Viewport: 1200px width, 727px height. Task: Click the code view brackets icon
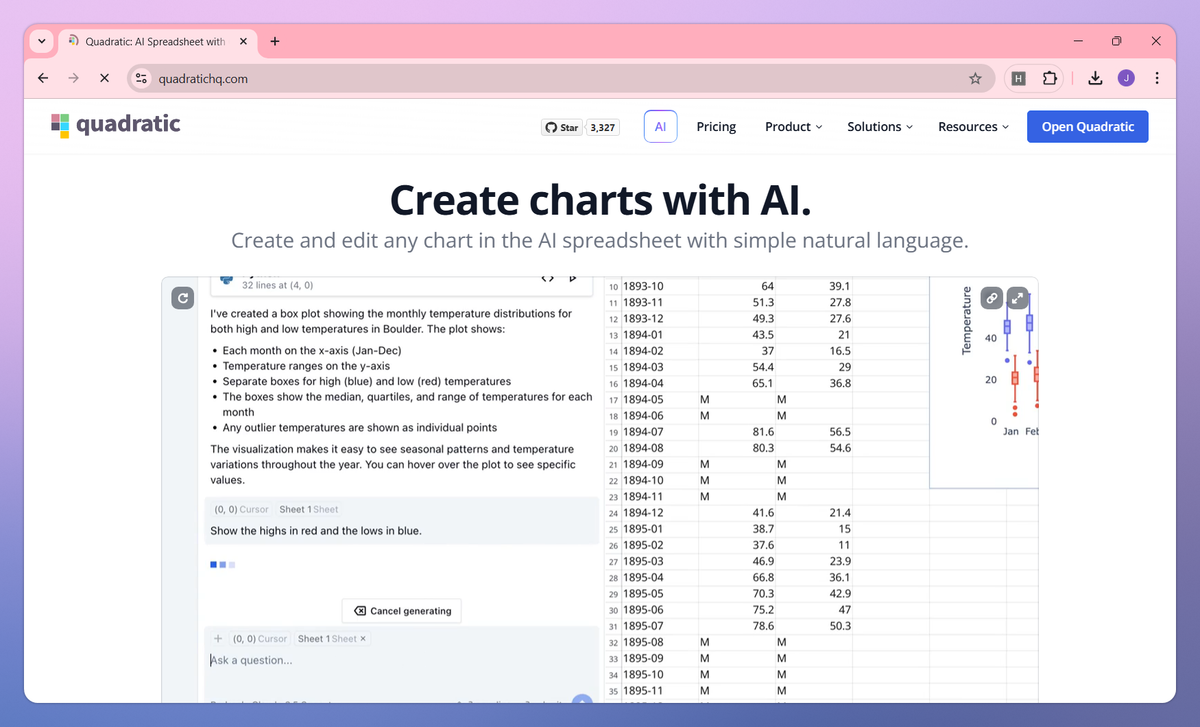tap(547, 278)
